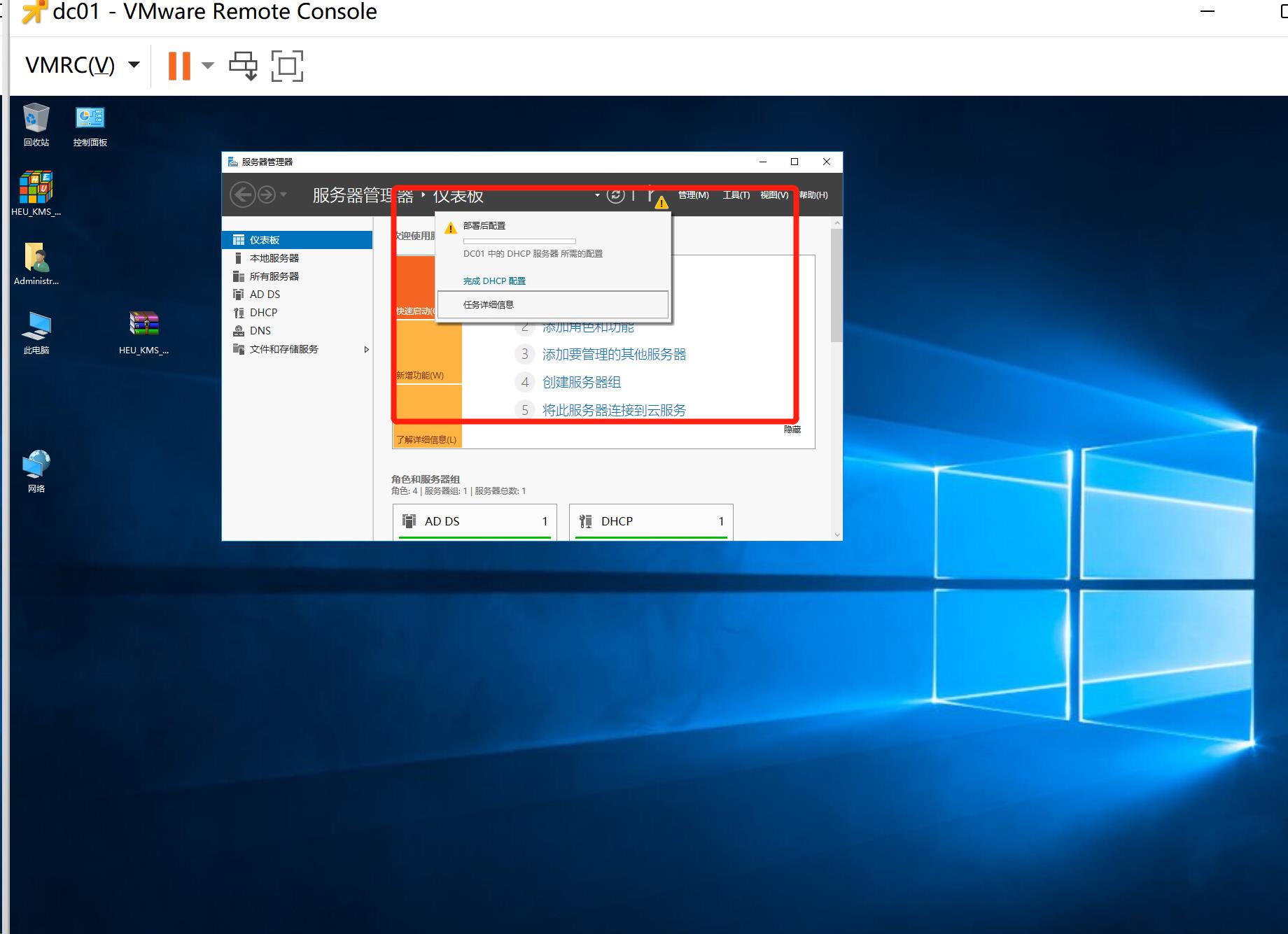
Task: Open the DHCP role tile
Action: (x=651, y=522)
